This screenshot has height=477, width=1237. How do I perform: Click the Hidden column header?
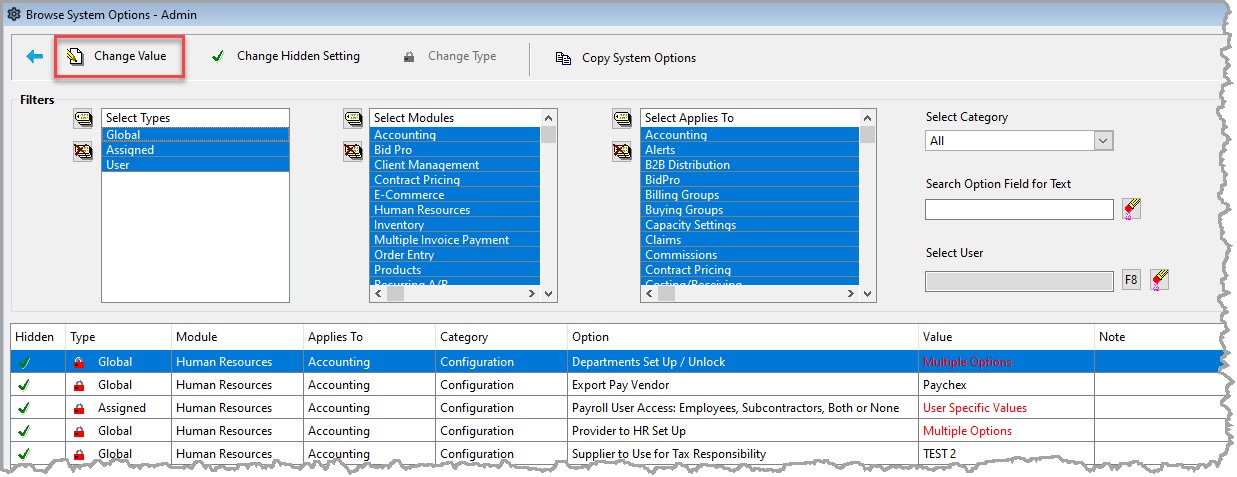(37, 337)
